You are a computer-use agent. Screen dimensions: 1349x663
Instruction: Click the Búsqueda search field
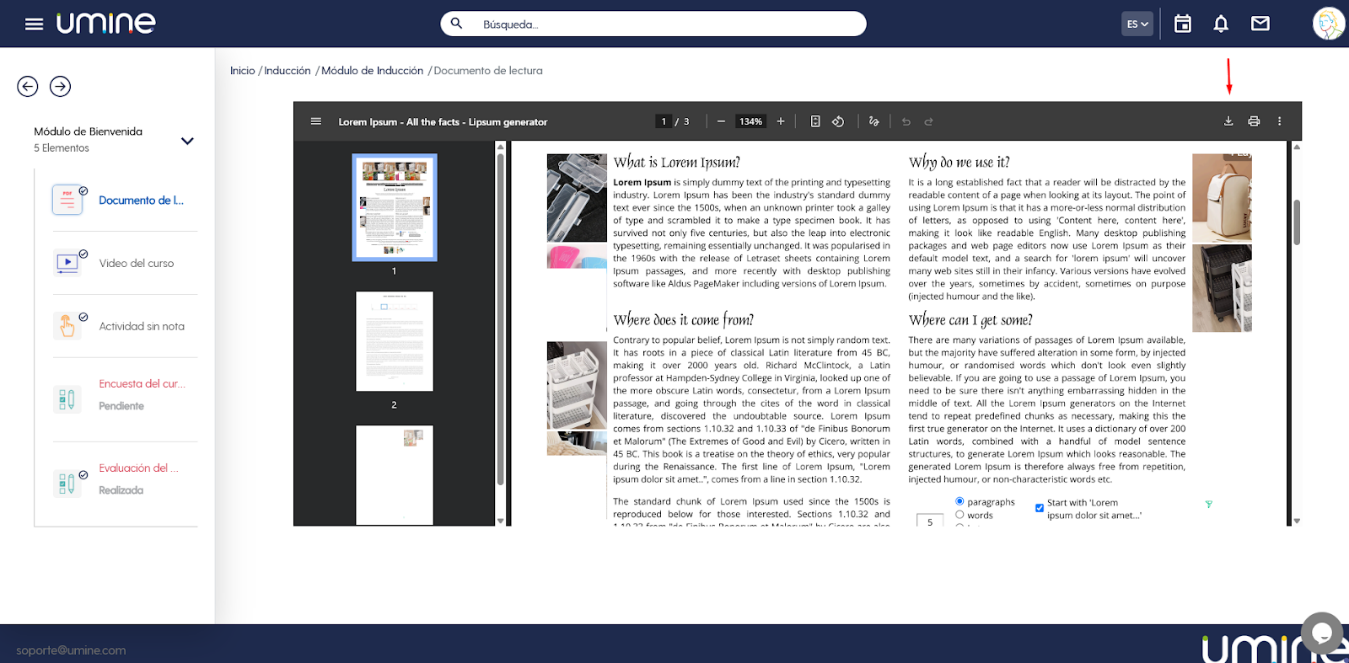(653, 24)
